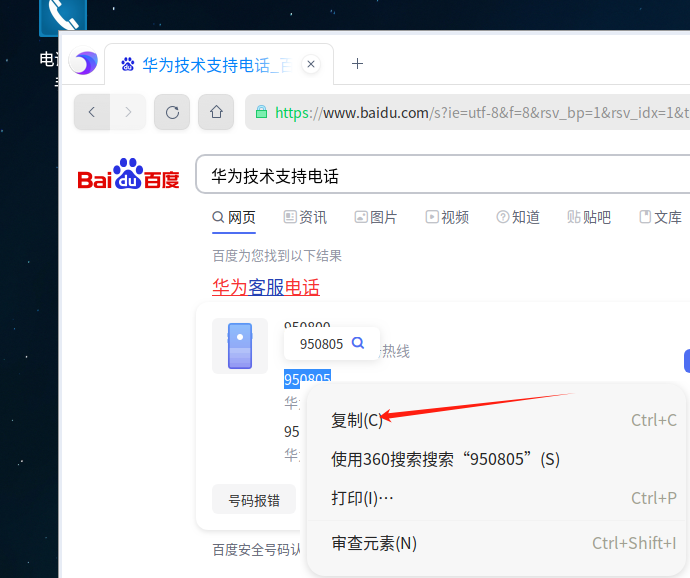This screenshot has height=578, width=690.
Task: Go to browser home page
Action: pos(216,112)
